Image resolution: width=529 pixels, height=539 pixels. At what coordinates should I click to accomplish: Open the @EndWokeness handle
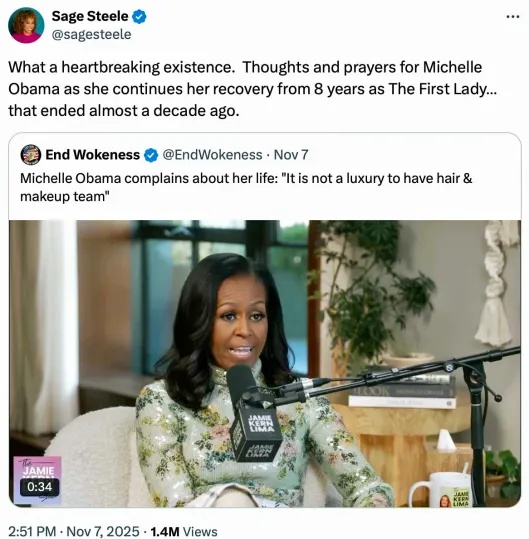[x=212, y=155]
